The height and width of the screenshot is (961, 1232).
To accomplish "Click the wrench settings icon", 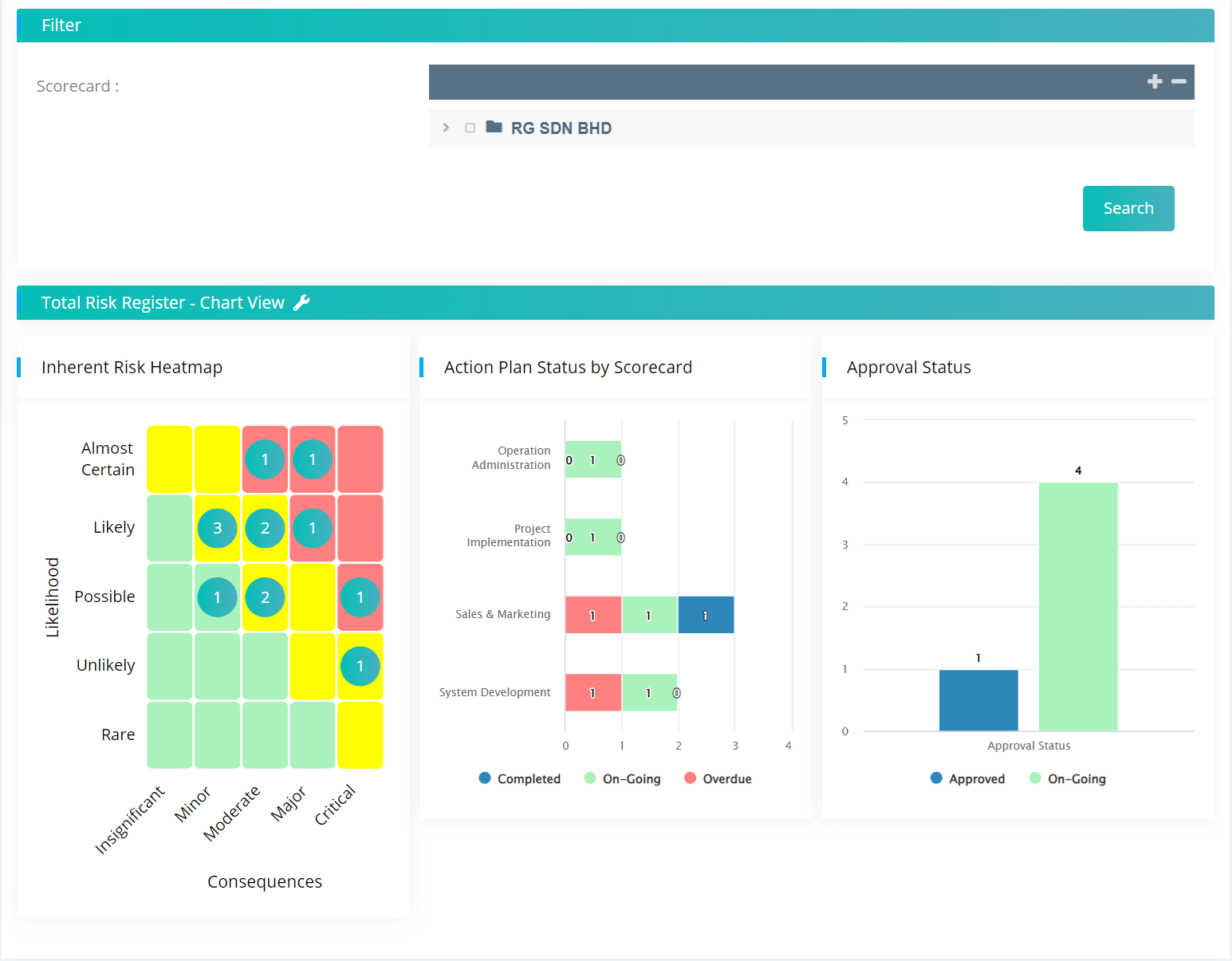I will [x=301, y=303].
